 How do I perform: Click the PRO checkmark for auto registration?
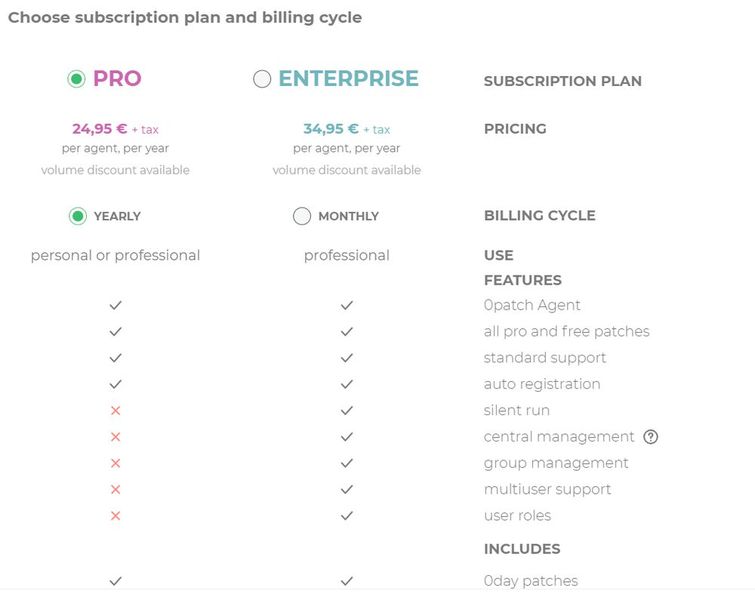pos(115,384)
